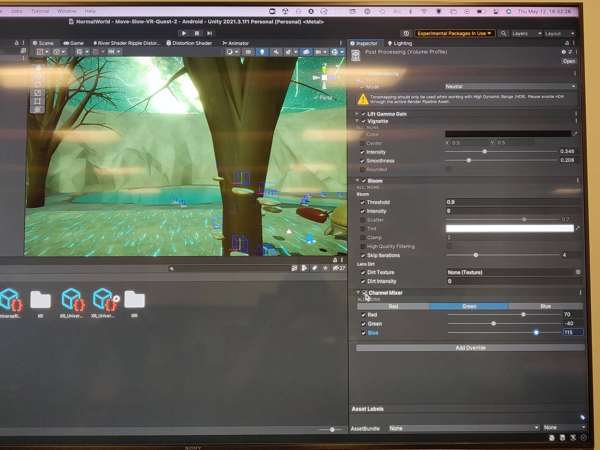Collapse the Channel Mixer section

pos(359,293)
